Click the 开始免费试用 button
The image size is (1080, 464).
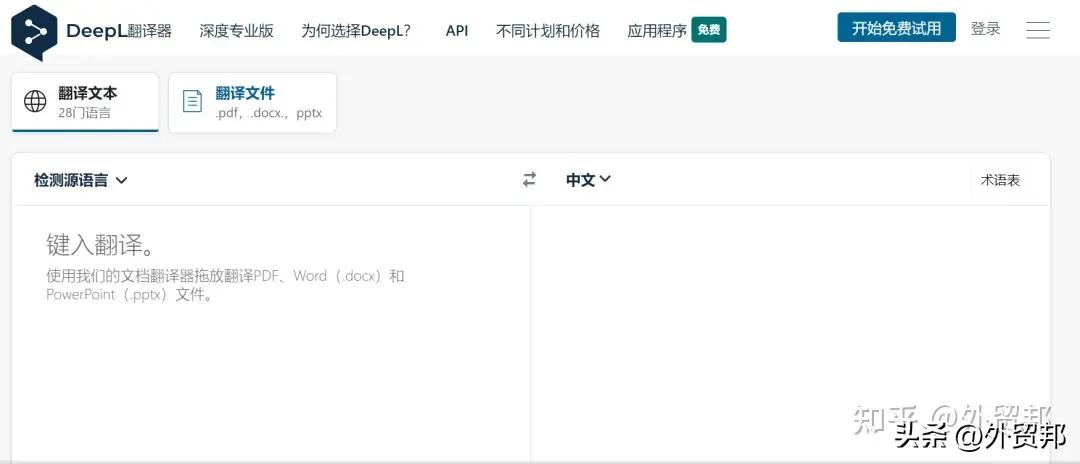click(896, 28)
